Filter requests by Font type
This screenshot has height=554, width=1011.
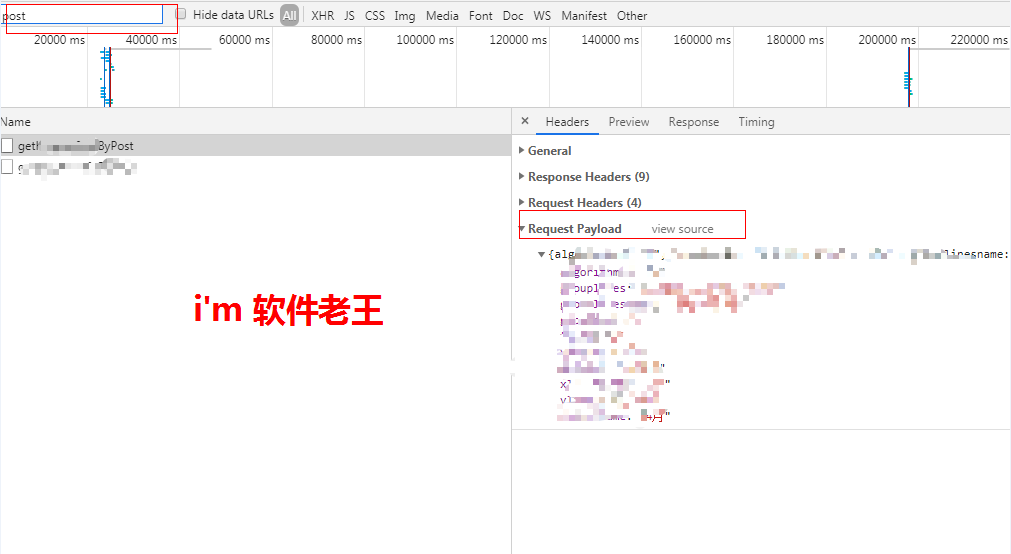pos(480,15)
